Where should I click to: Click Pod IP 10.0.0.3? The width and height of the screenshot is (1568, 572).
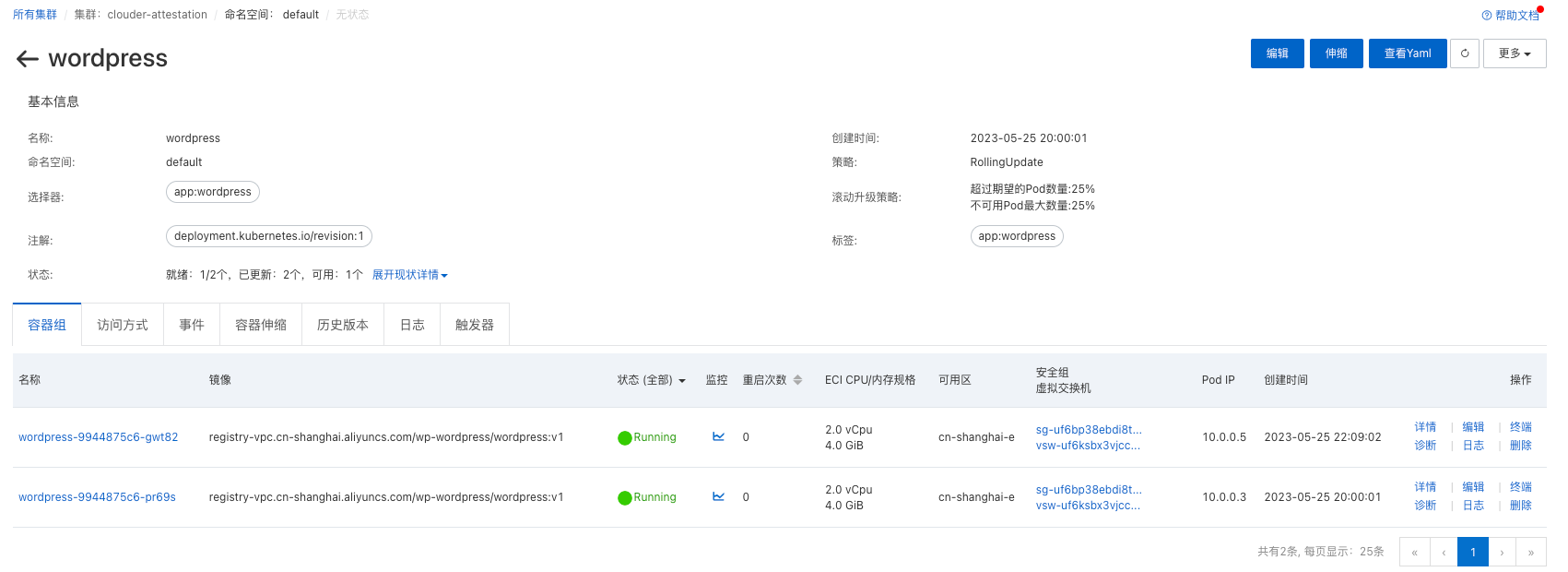(x=1224, y=497)
